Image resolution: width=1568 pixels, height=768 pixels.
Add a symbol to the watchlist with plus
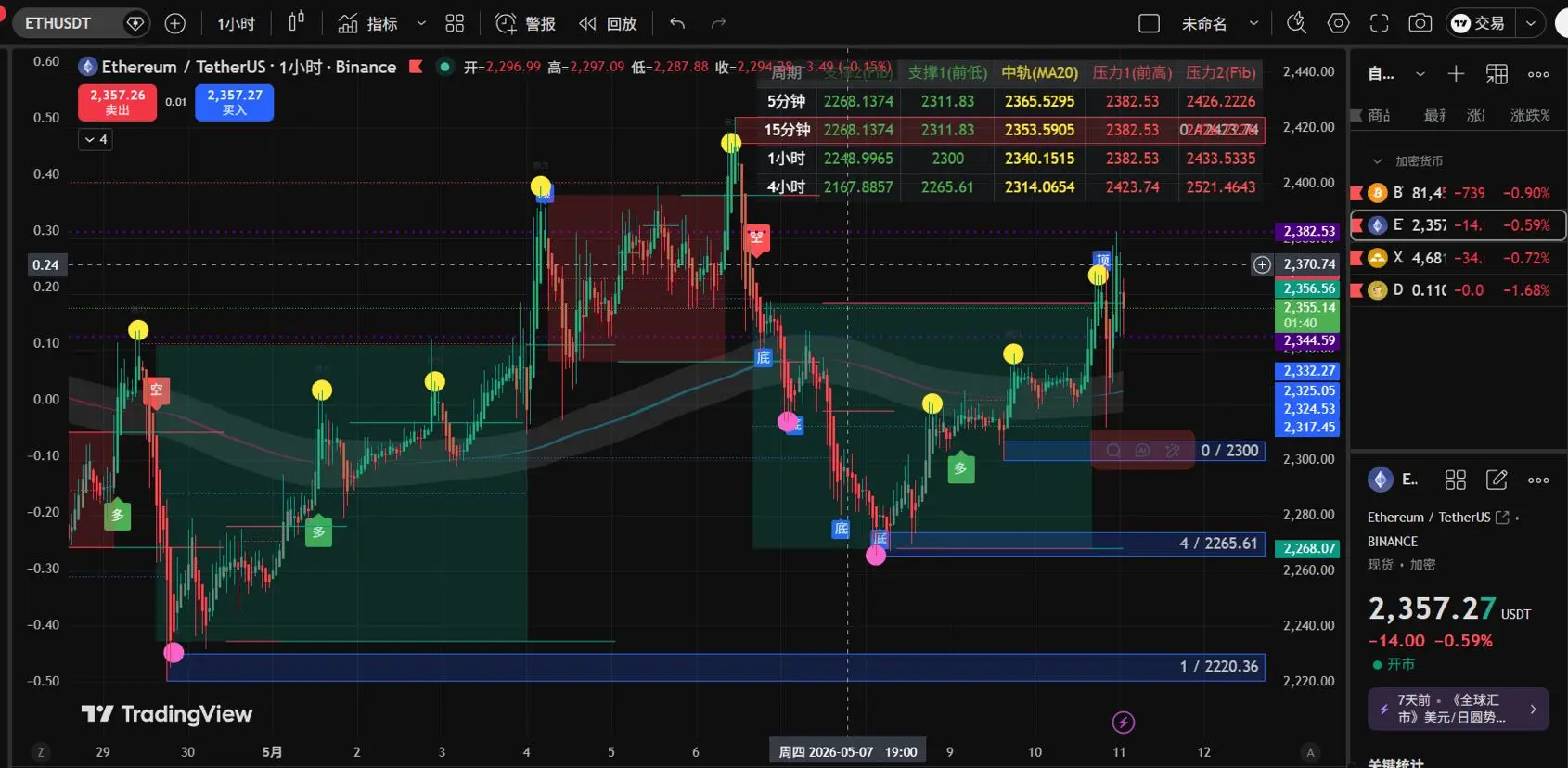[1456, 74]
